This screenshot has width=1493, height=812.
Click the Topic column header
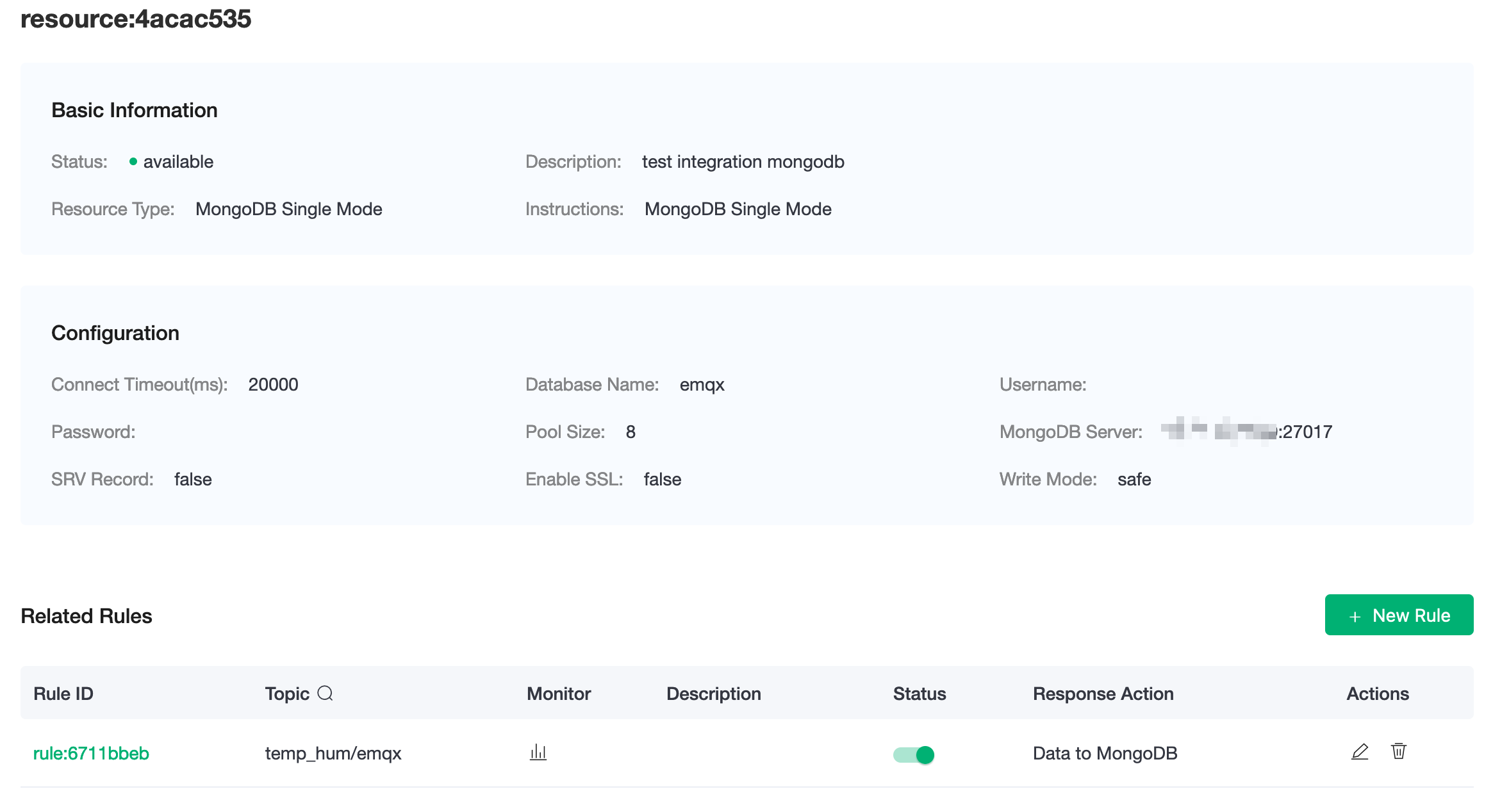point(287,694)
